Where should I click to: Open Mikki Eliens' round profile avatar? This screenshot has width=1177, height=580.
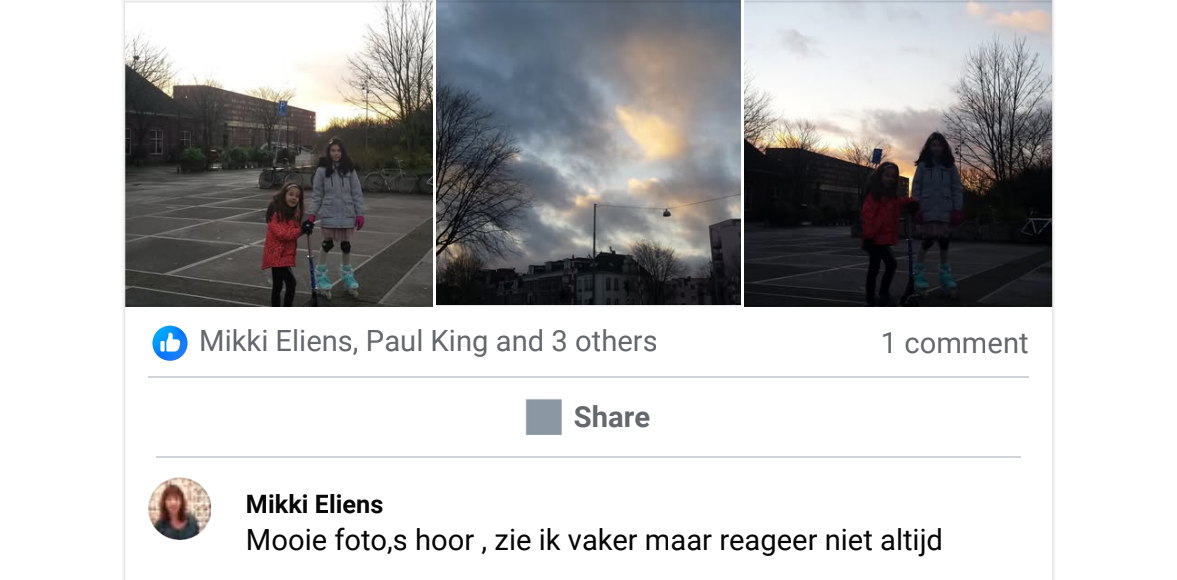click(179, 509)
